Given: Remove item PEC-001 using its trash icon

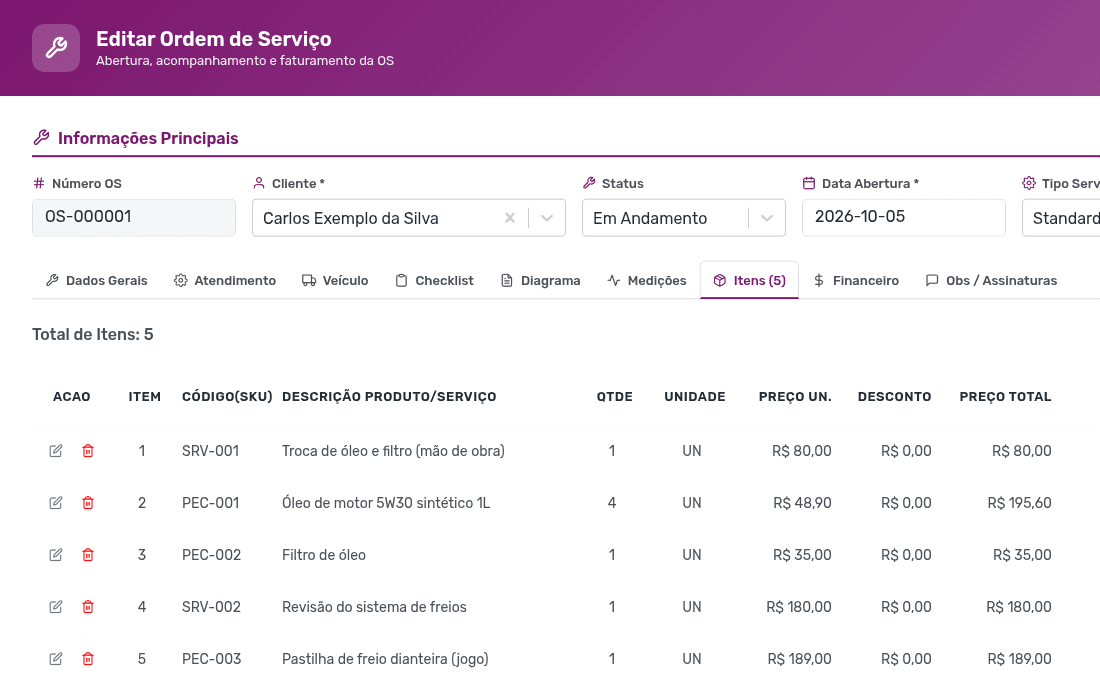Looking at the screenshot, I should click(x=88, y=503).
